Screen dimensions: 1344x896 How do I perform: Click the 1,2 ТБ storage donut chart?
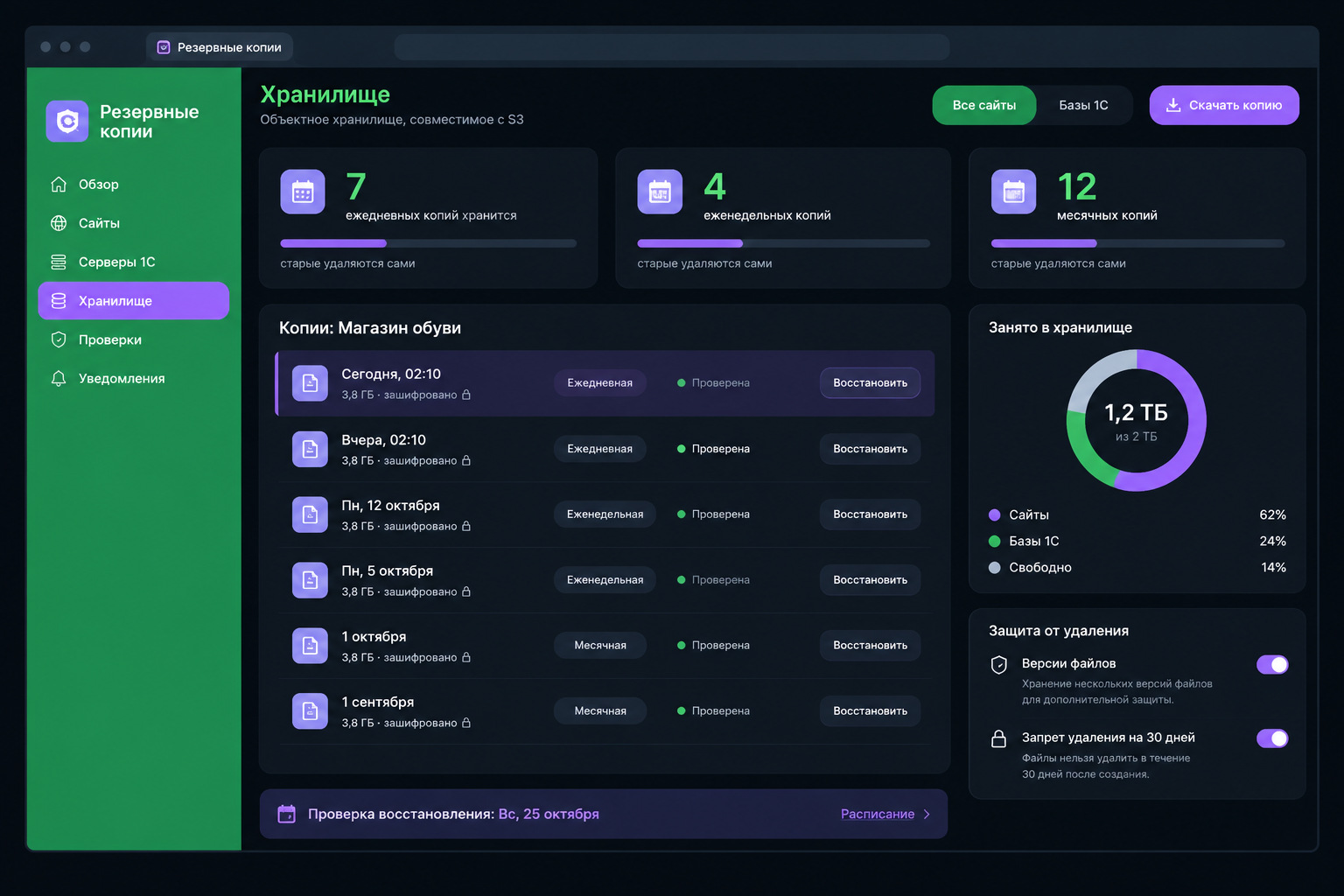click(1137, 421)
